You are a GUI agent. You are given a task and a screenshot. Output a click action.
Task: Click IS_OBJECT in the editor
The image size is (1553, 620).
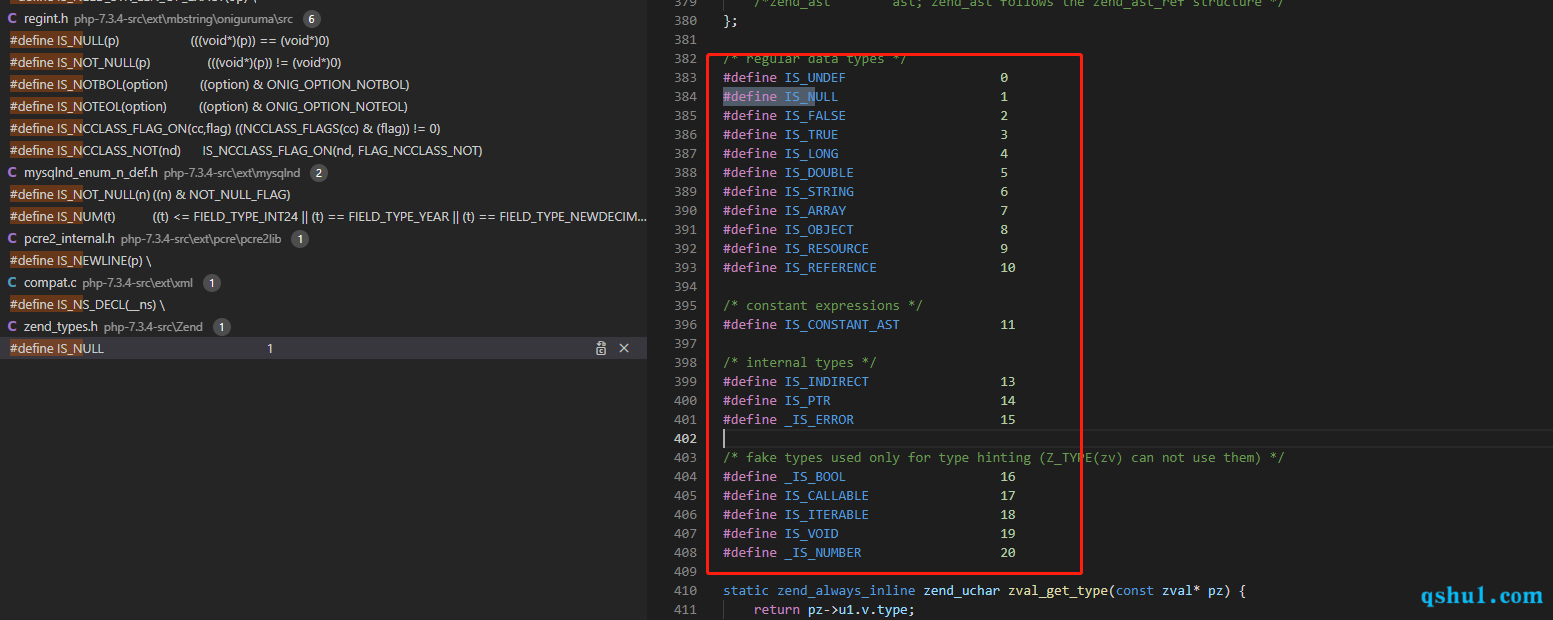[x=819, y=230]
